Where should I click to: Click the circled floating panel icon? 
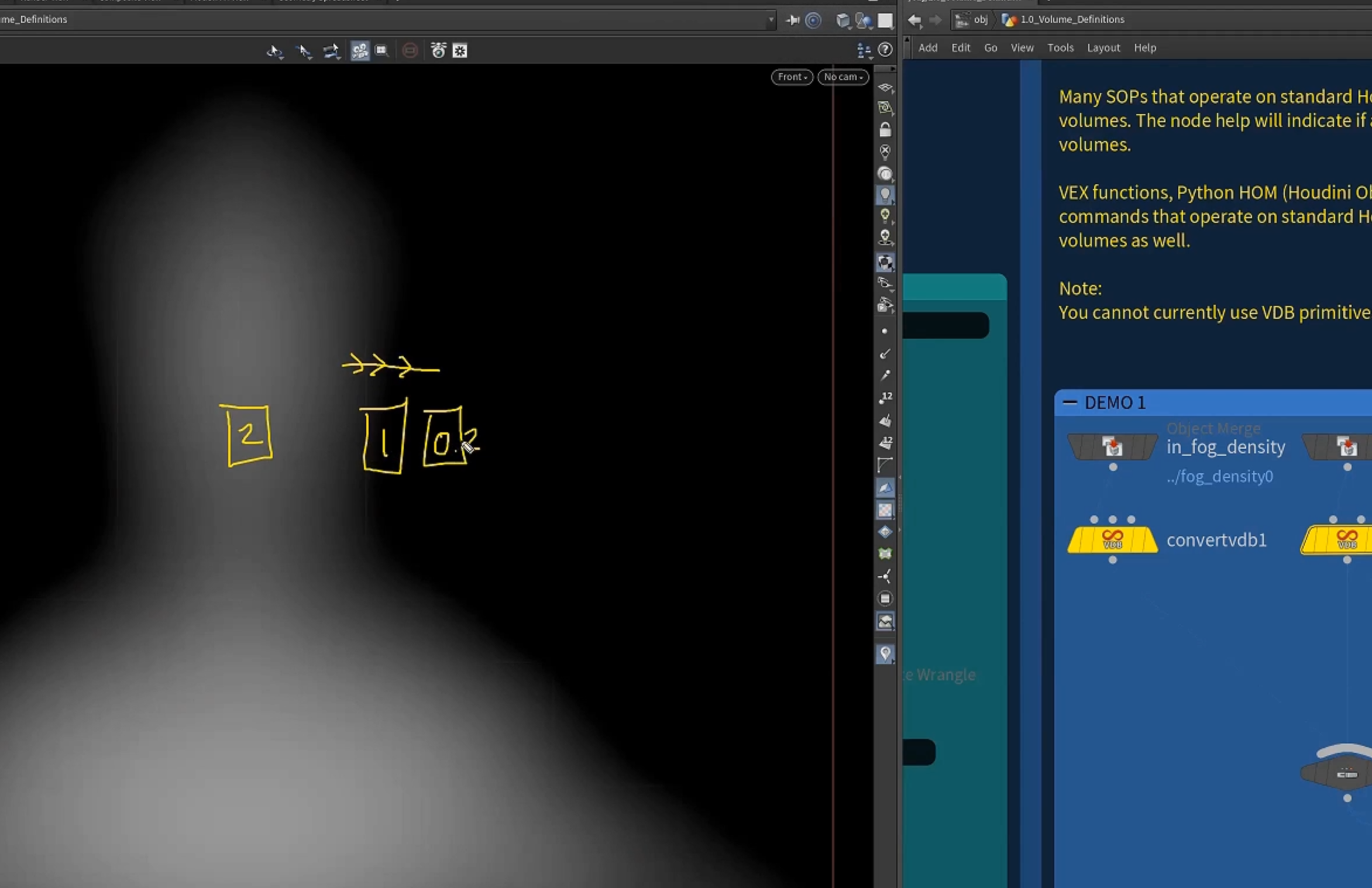(x=885, y=598)
